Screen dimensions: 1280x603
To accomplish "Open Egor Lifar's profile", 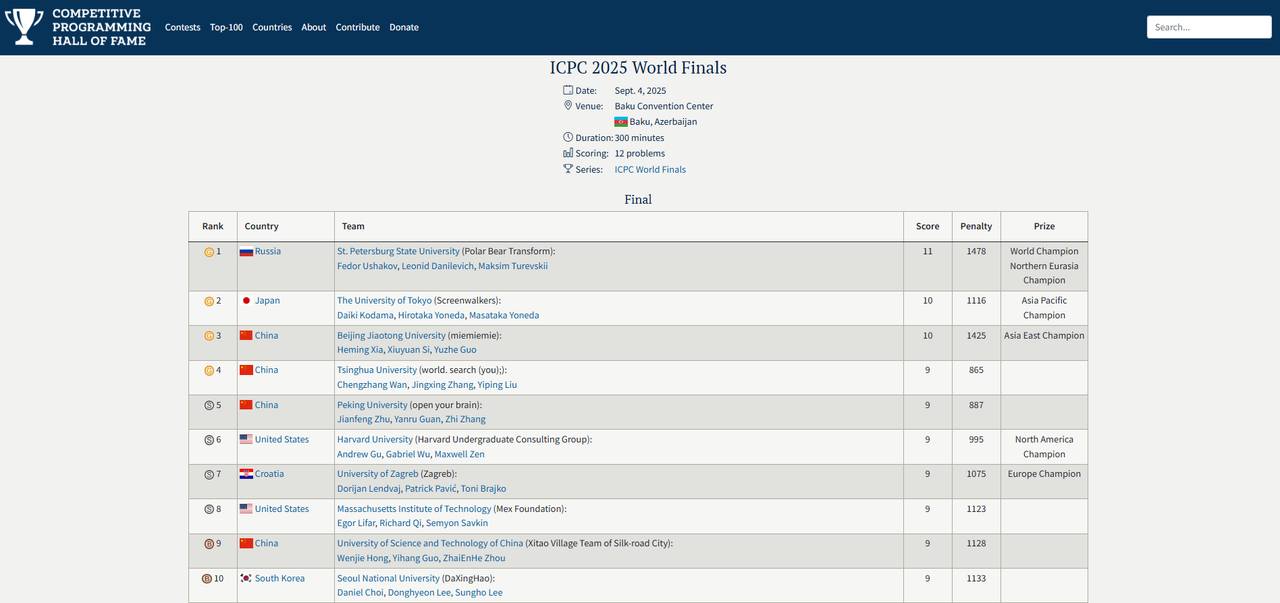I will click(x=356, y=523).
